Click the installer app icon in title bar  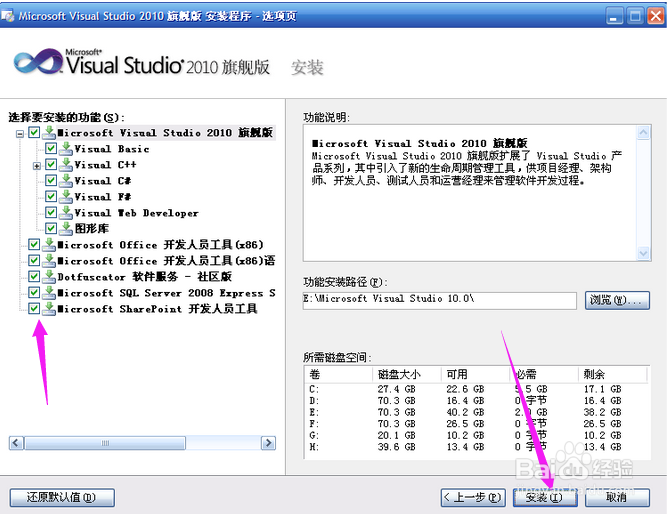7,16
